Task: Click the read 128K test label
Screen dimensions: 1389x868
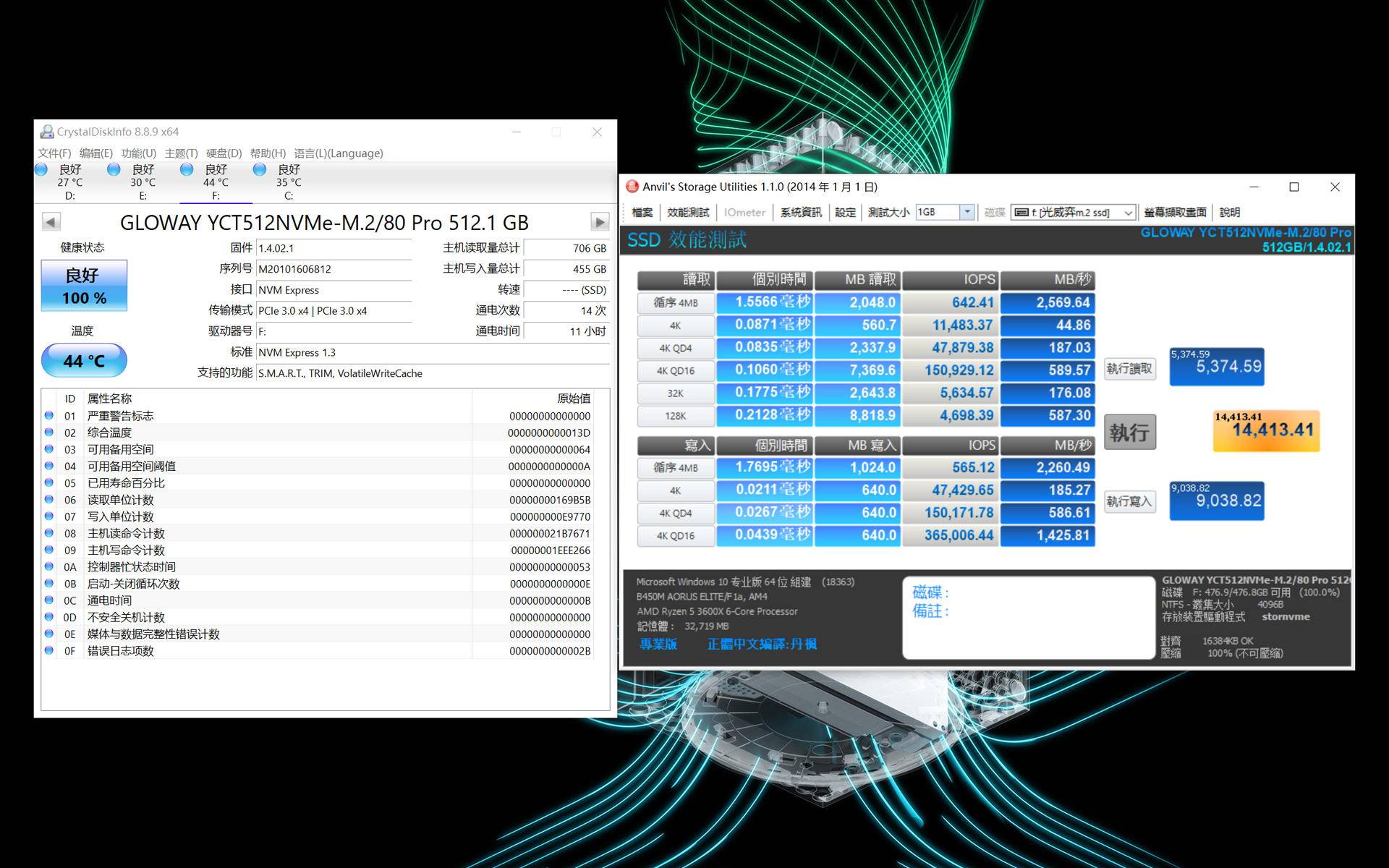Action: point(676,416)
